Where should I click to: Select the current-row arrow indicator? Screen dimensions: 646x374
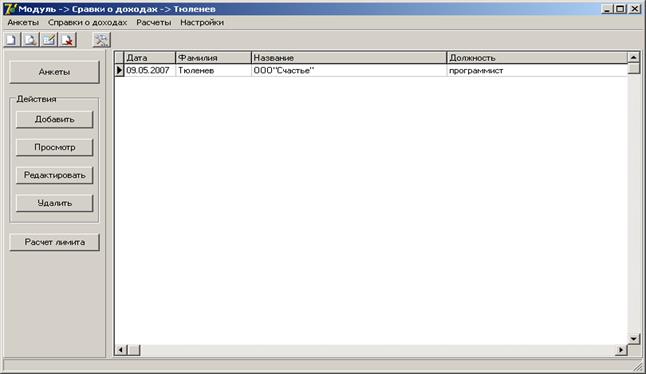(119, 70)
